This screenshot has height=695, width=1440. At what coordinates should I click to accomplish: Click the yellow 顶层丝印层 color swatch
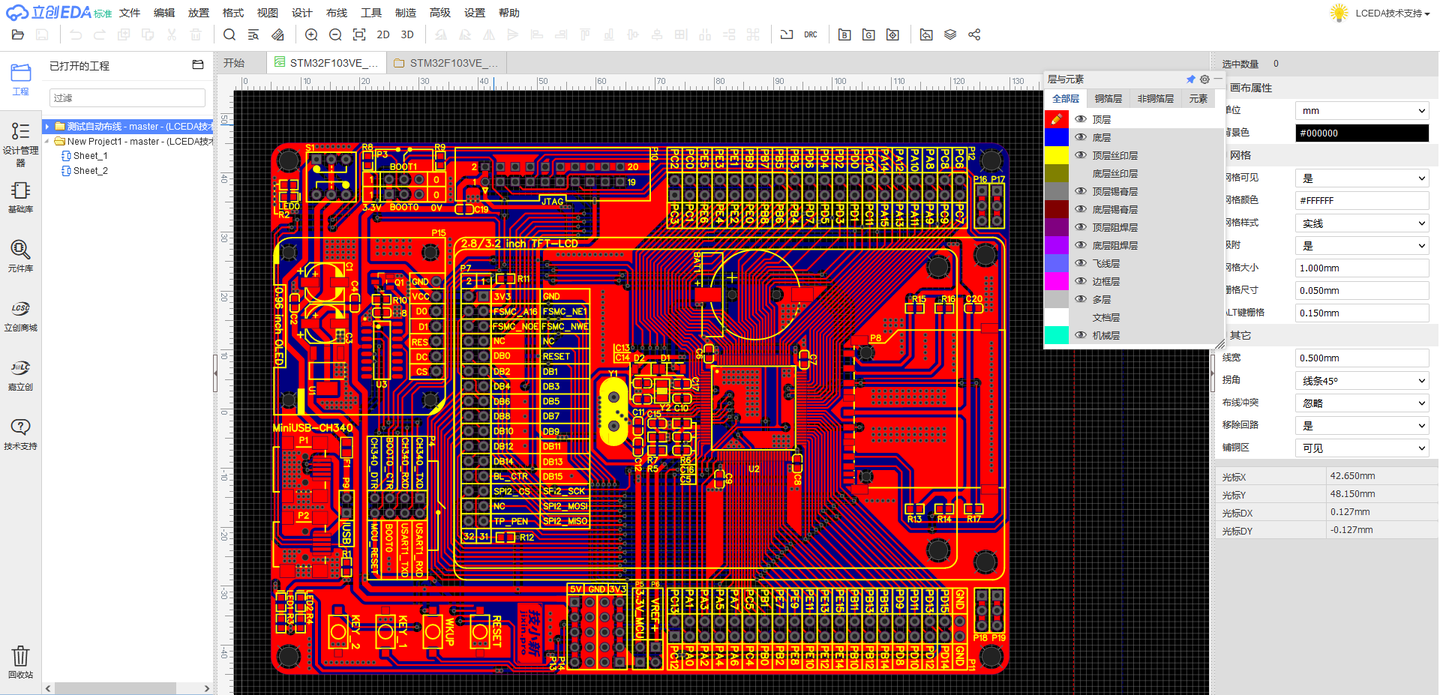[x=1056, y=156]
